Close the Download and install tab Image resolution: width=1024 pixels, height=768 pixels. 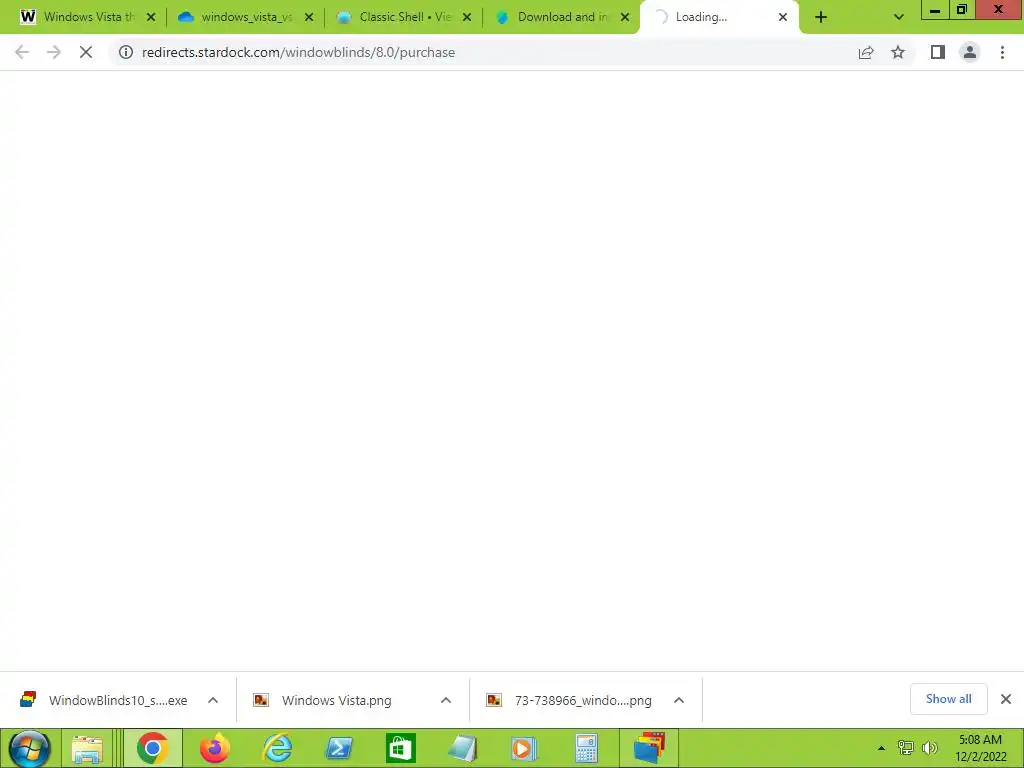[625, 18]
